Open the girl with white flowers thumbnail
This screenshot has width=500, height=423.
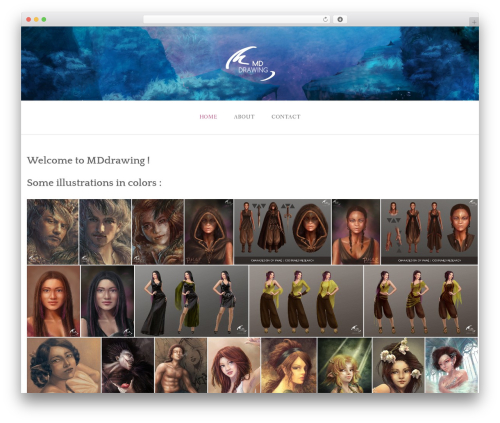pos(398,365)
